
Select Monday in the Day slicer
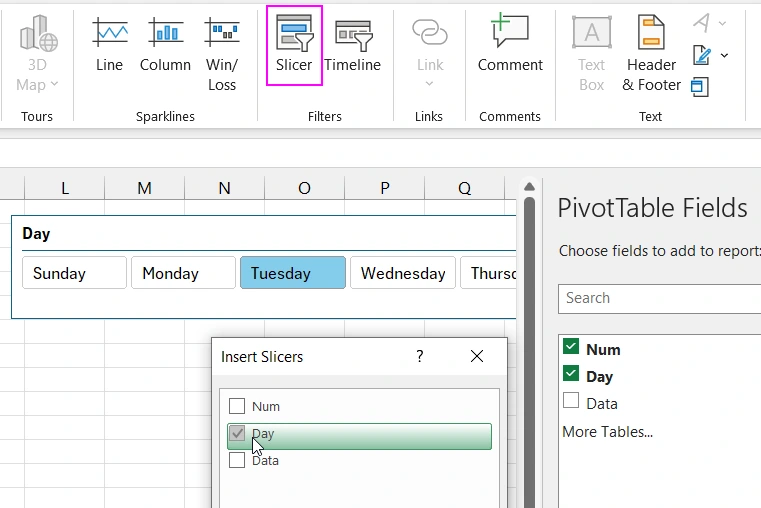coord(183,273)
